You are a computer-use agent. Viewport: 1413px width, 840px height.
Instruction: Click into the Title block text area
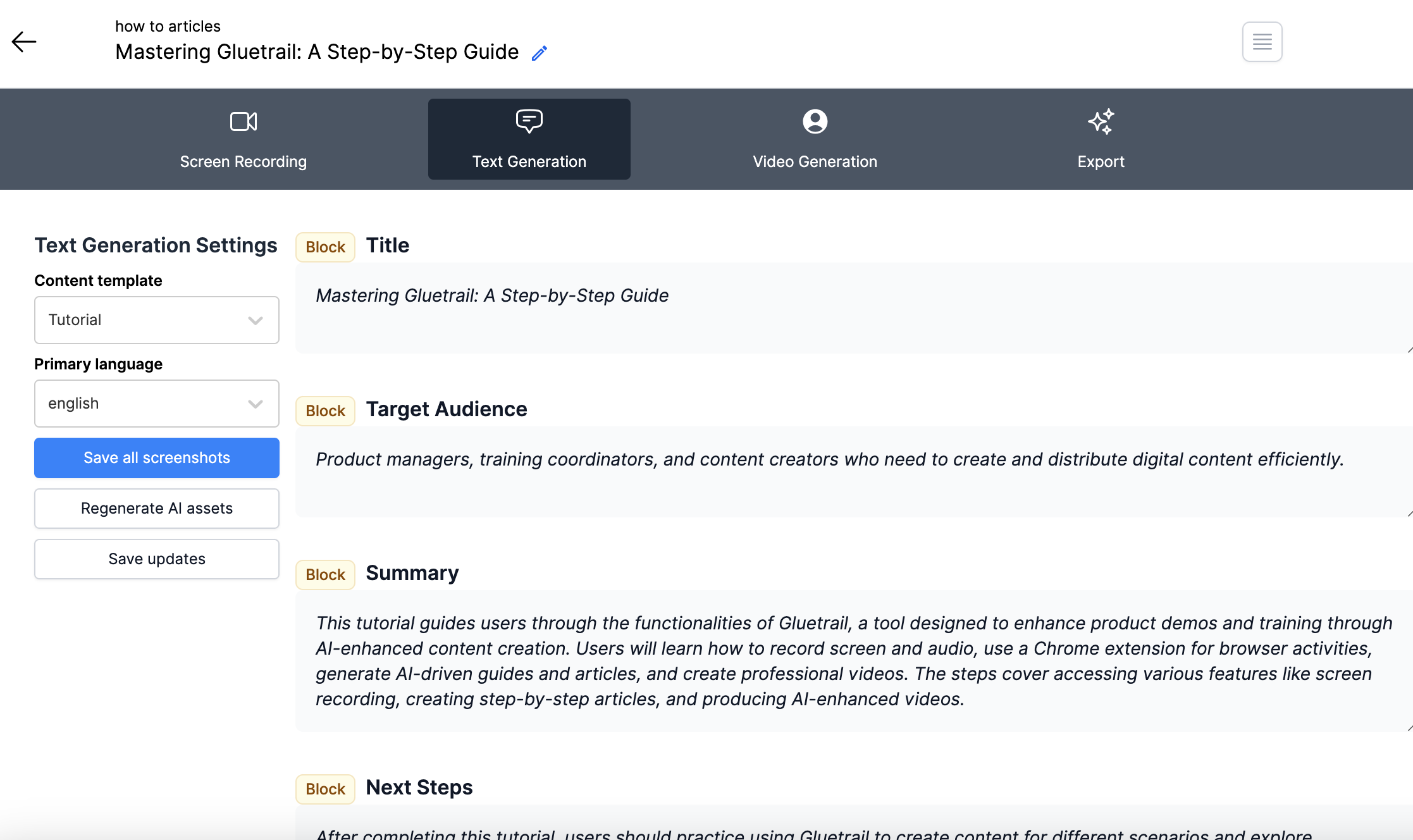[x=854, y=308]
